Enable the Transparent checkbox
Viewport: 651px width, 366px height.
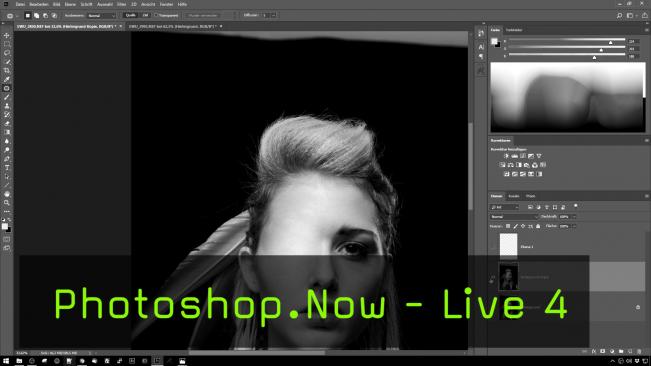(x=157, y=15)
